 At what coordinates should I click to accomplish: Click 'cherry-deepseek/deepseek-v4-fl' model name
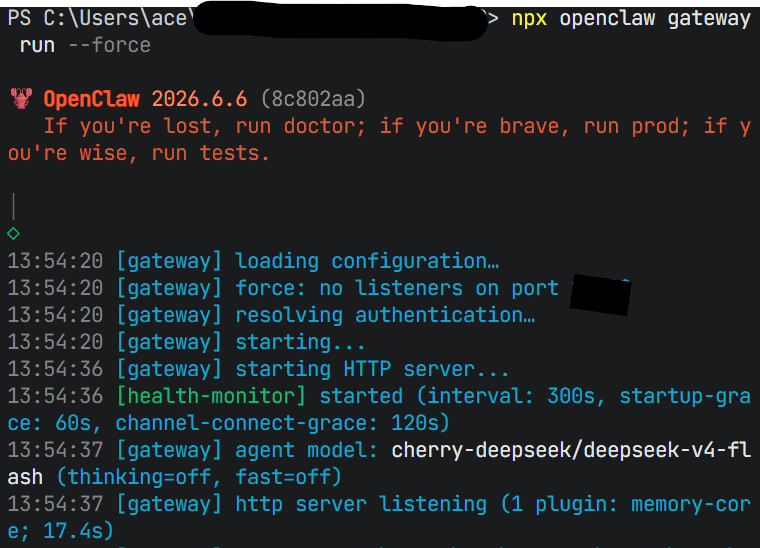tap(571, 451)
